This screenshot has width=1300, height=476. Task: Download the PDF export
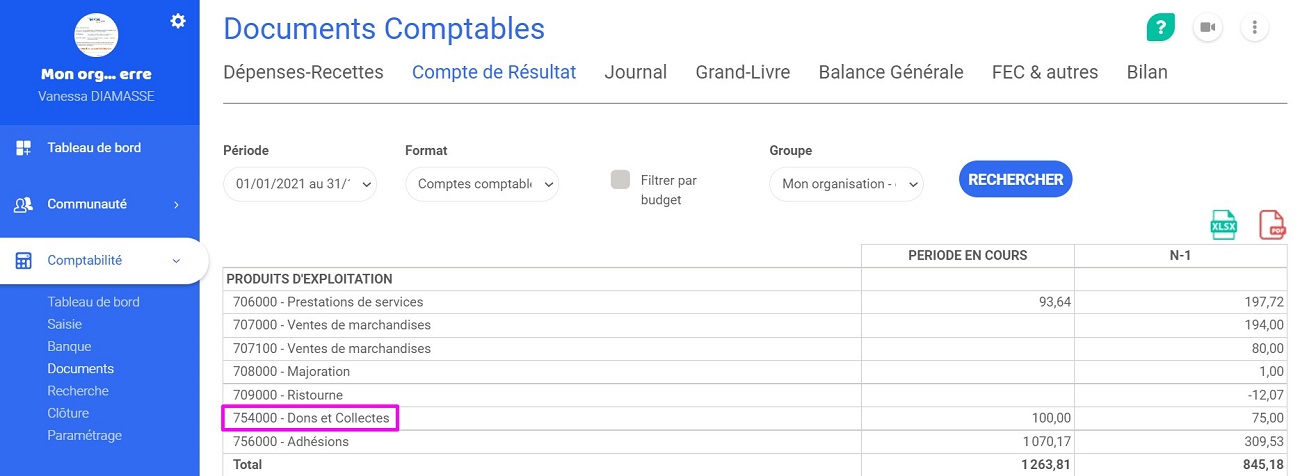[x=1272, y=225]
